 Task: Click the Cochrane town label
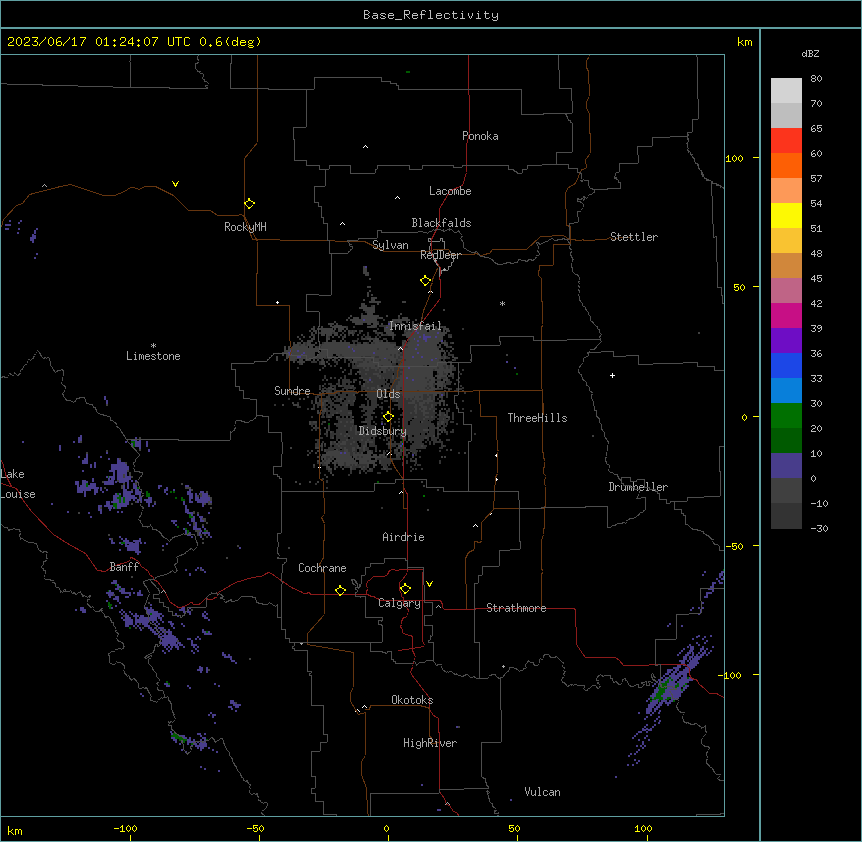(322, 568)
